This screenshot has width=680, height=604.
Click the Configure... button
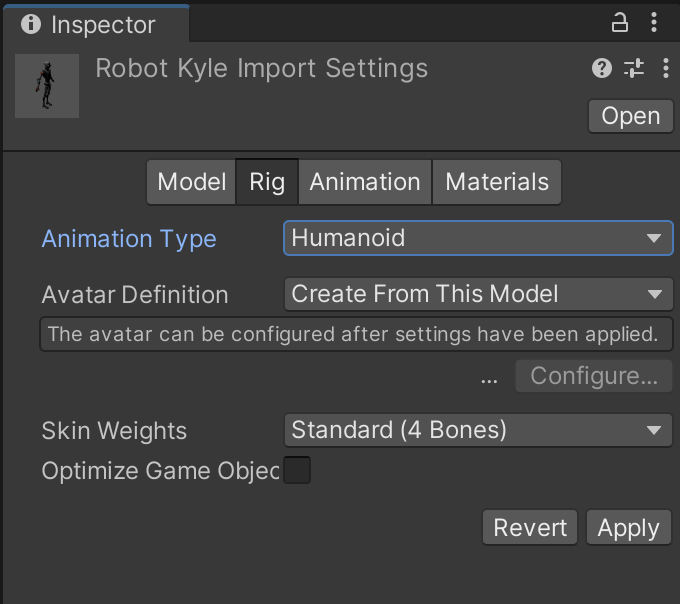(x=594, y=376)
